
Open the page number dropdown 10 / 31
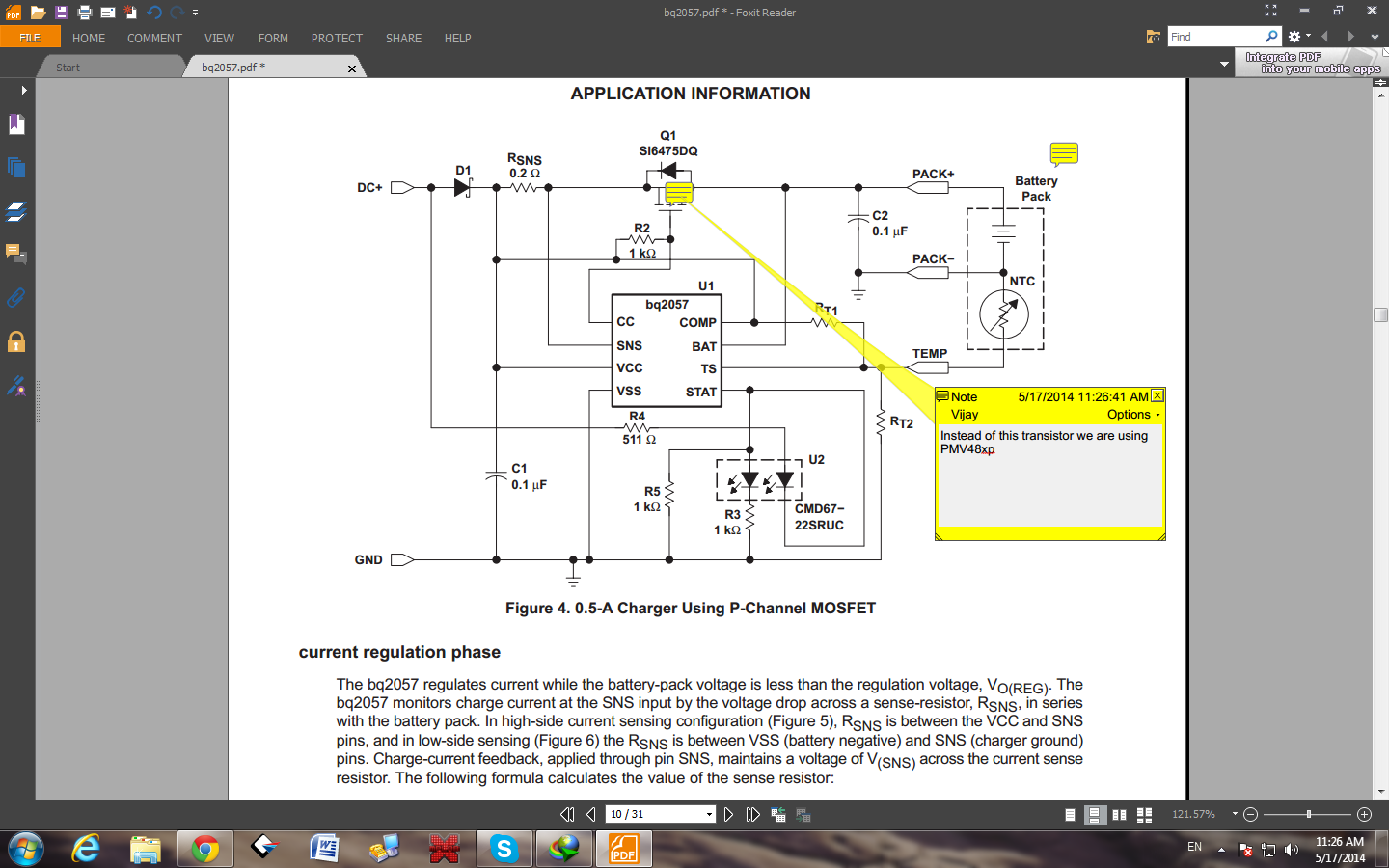click(709, 815)
